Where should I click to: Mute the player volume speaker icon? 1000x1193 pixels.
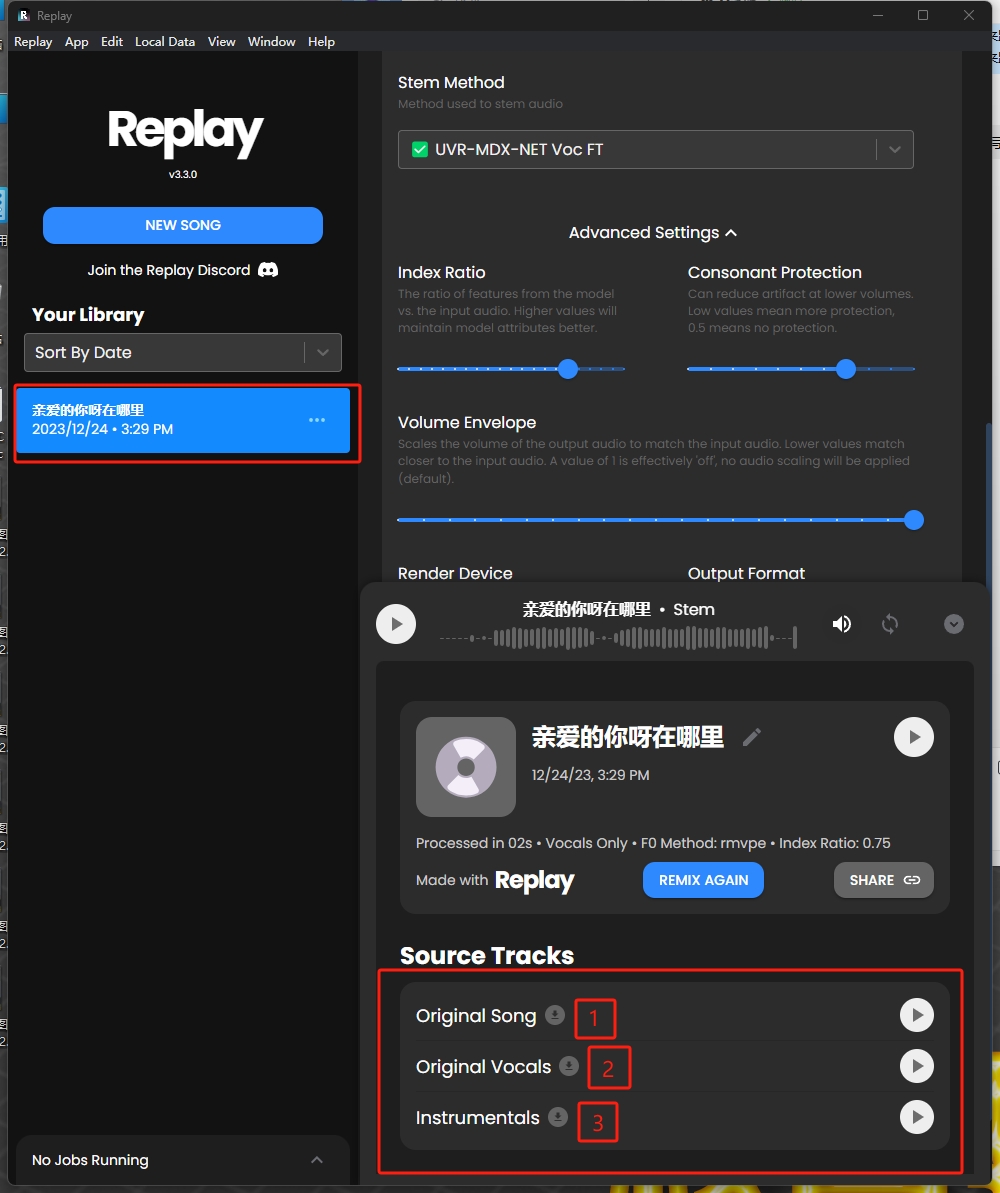[x=841, y=624]
